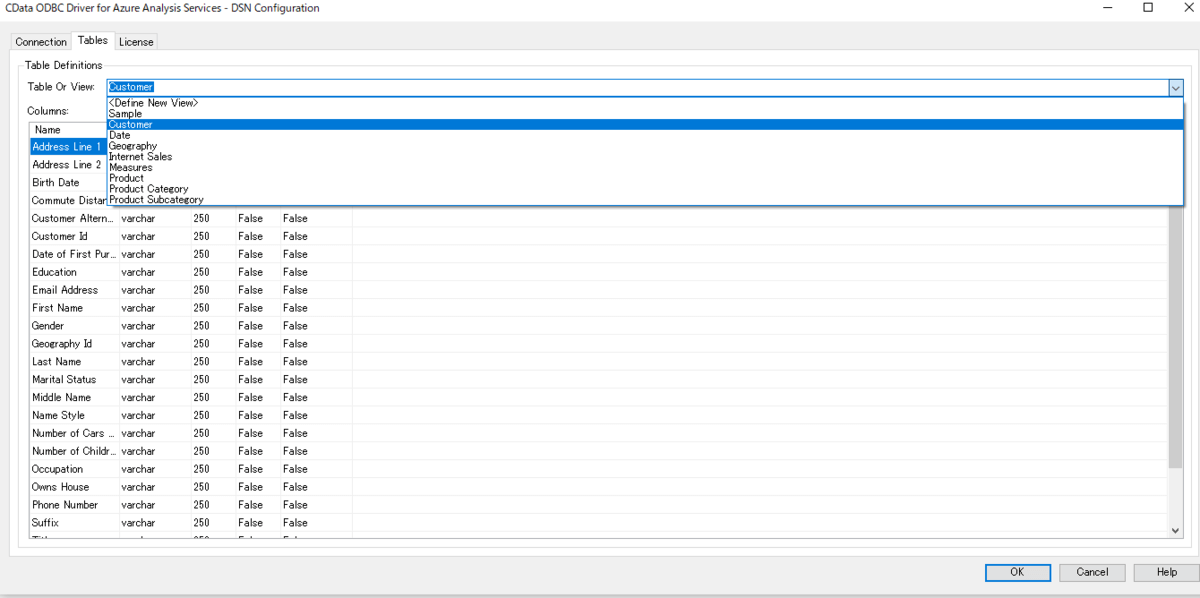1200x598 pixels.
Task: Select the Address Line 2 column row
Action: click(x=68, y=165)
